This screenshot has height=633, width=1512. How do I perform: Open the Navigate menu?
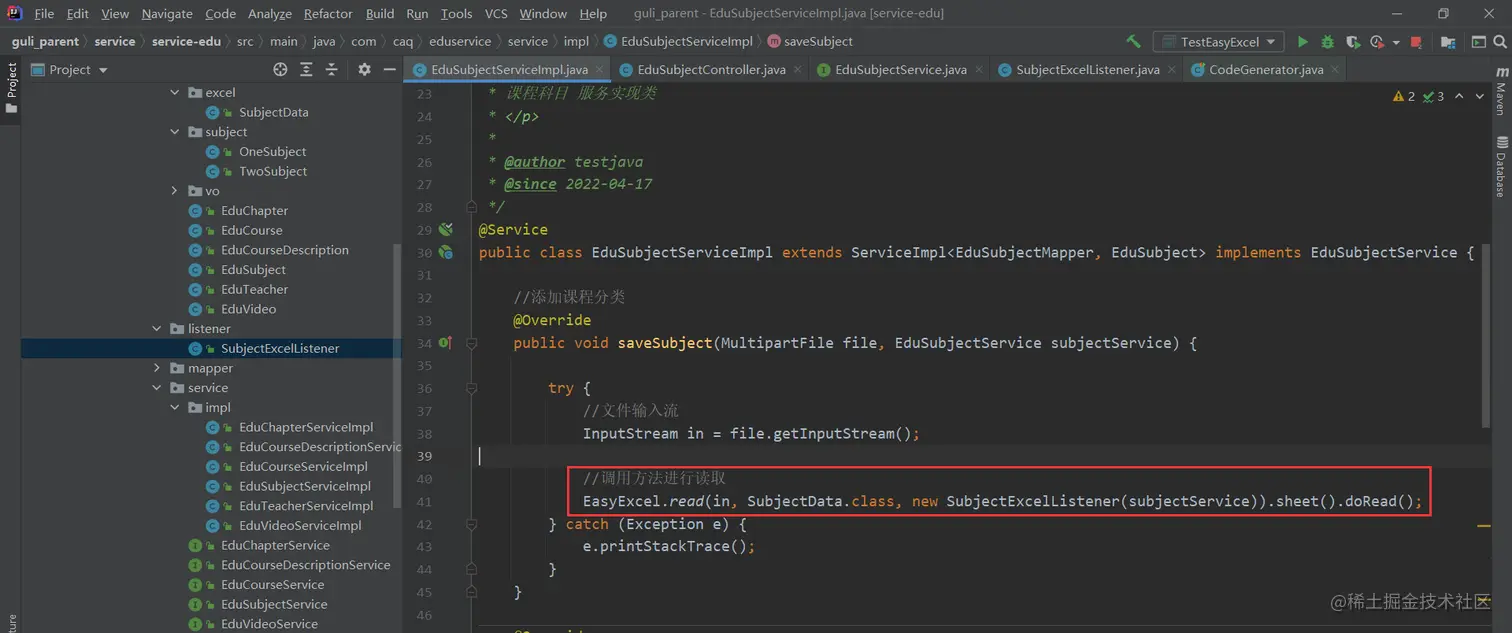coord(167,13)
